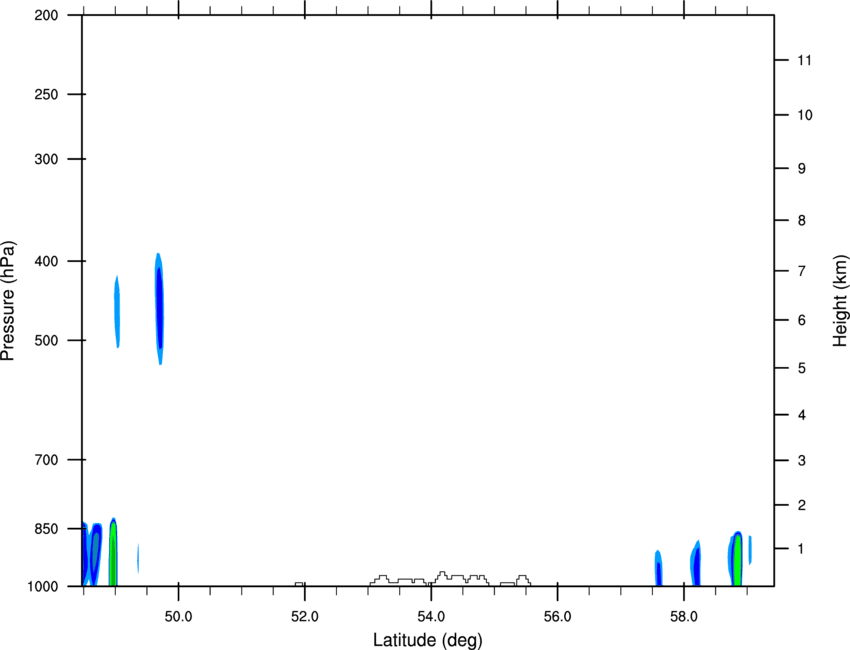Click the dark blue contour near 400 hPa
The image size is (850, 650).
click(159, 308)
